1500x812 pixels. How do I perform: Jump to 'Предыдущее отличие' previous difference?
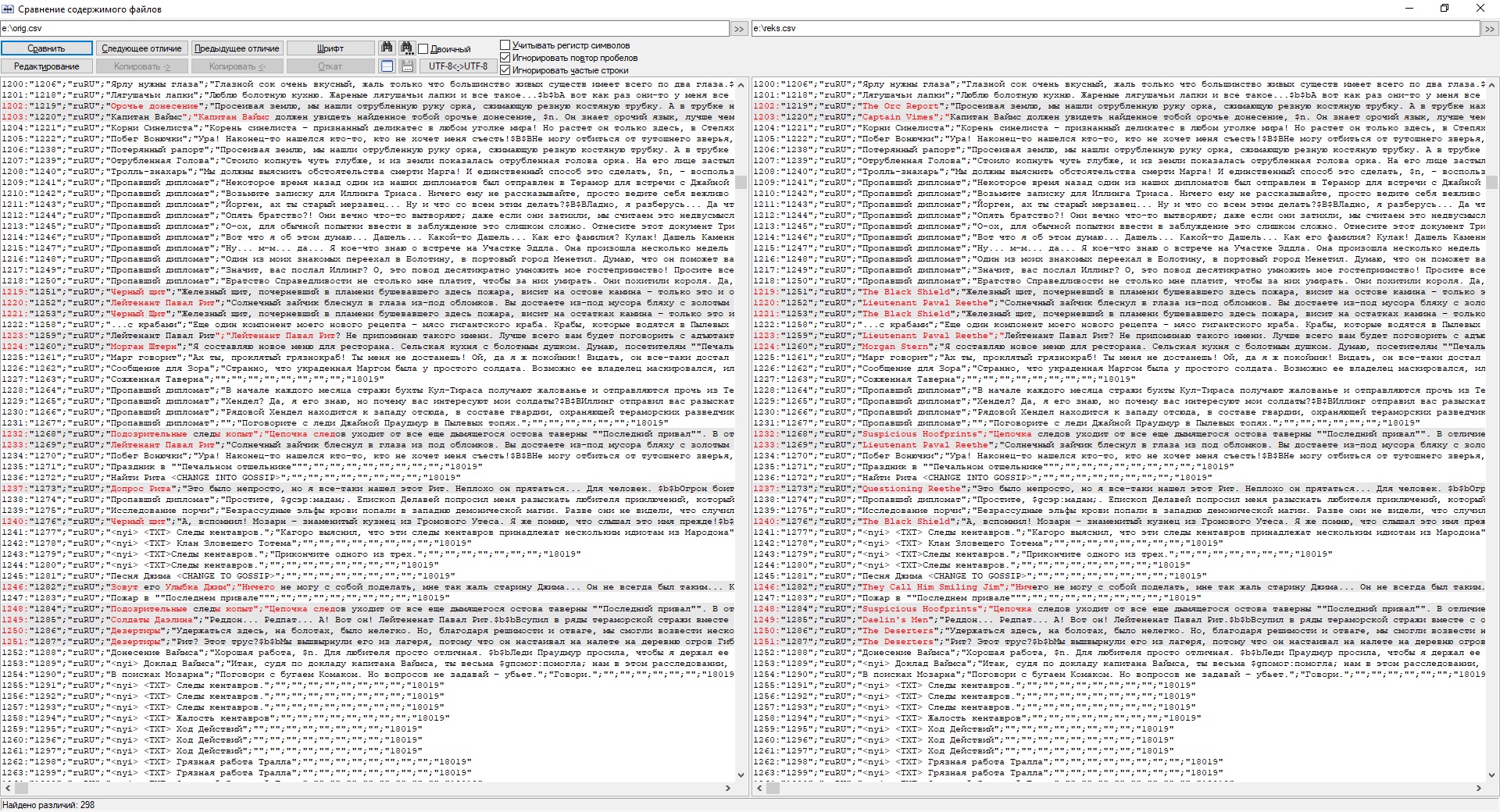[x=237, y=48]
